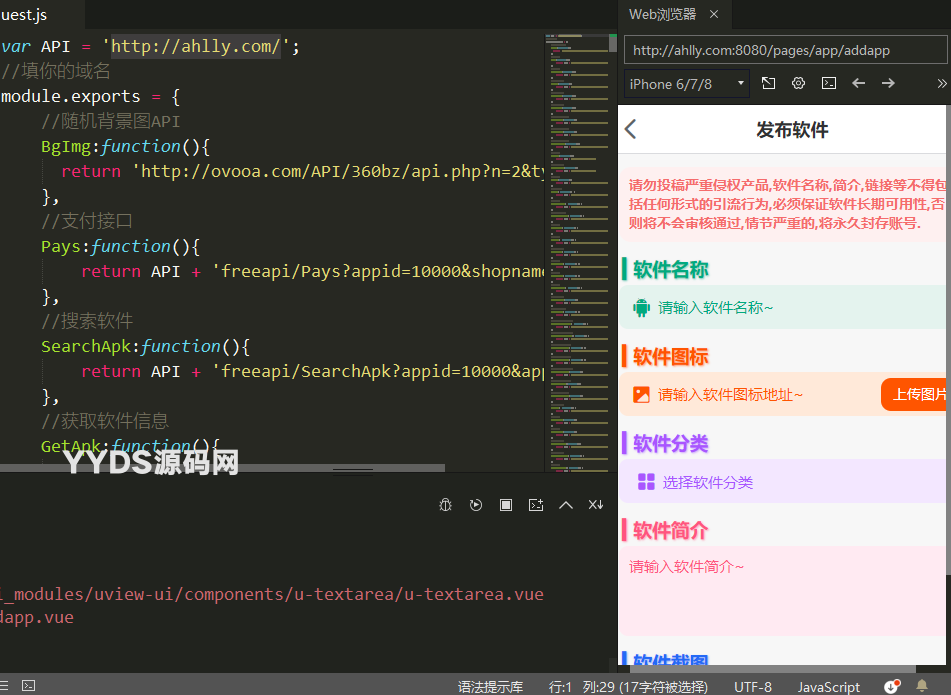Click the debug bug icon in console toolbar
Screen dimensions: 951x695
tap(446, 505)
